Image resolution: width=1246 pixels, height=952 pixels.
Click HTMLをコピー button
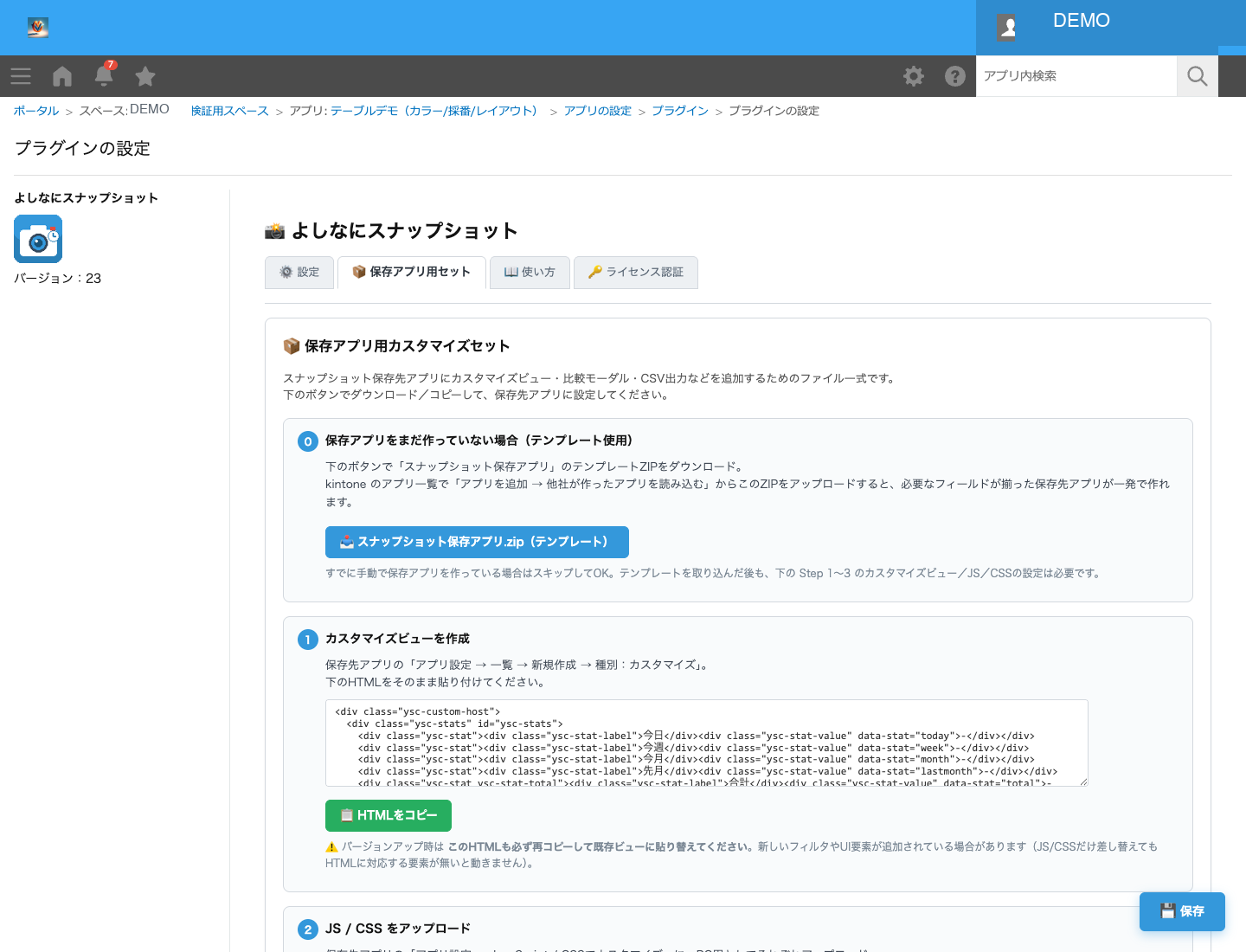coord(389,815)
